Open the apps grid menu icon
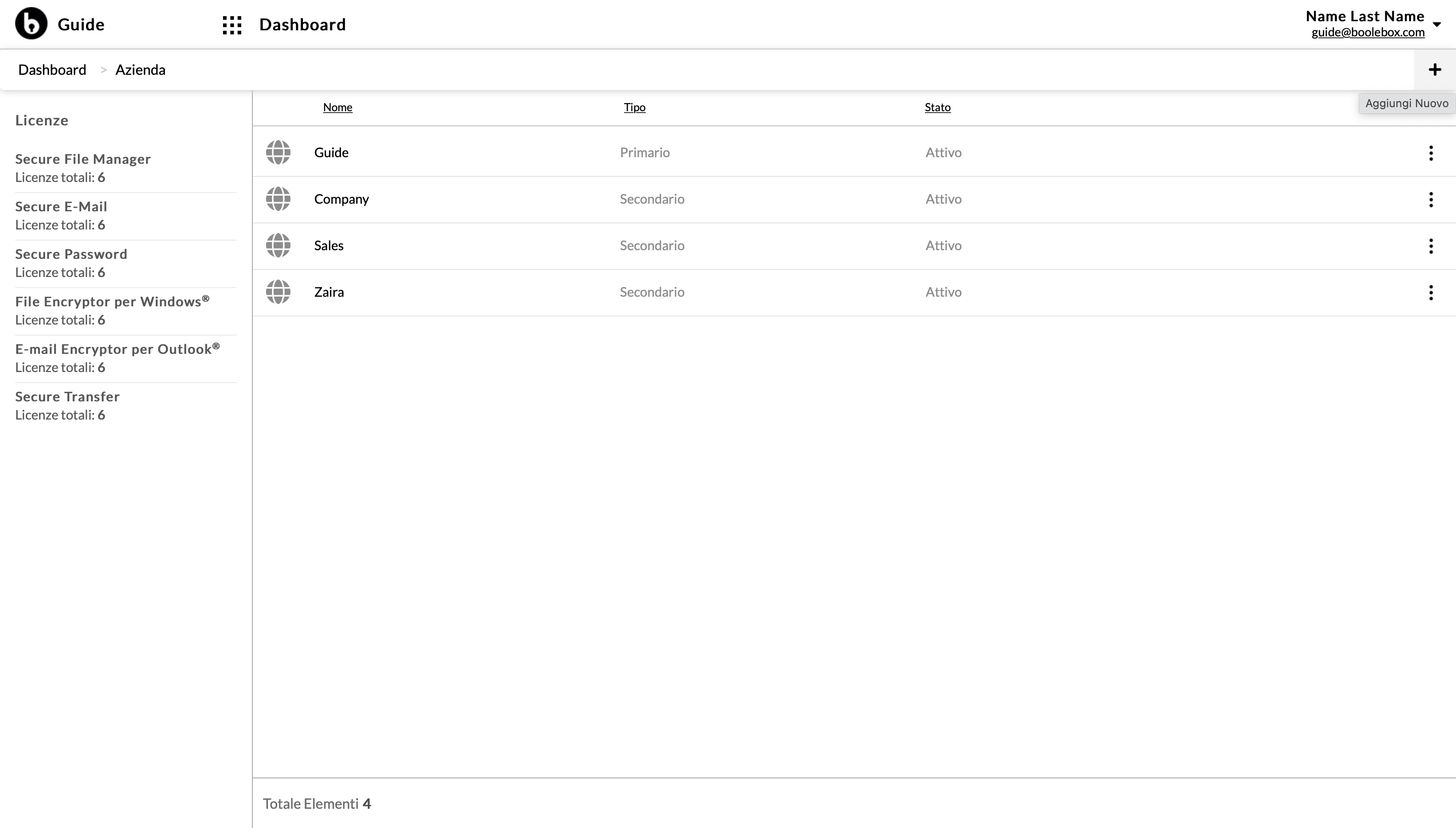 232,25
